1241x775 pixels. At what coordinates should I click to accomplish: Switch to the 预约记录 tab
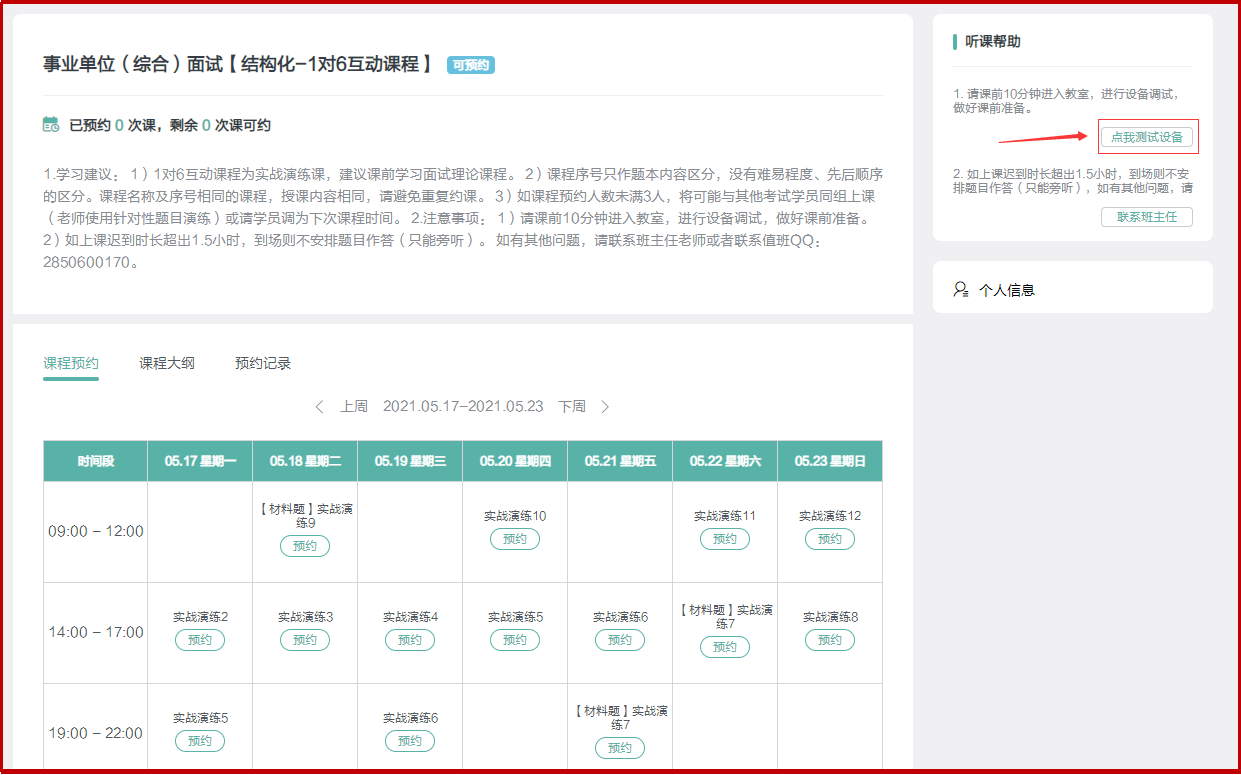pos(263,363)
